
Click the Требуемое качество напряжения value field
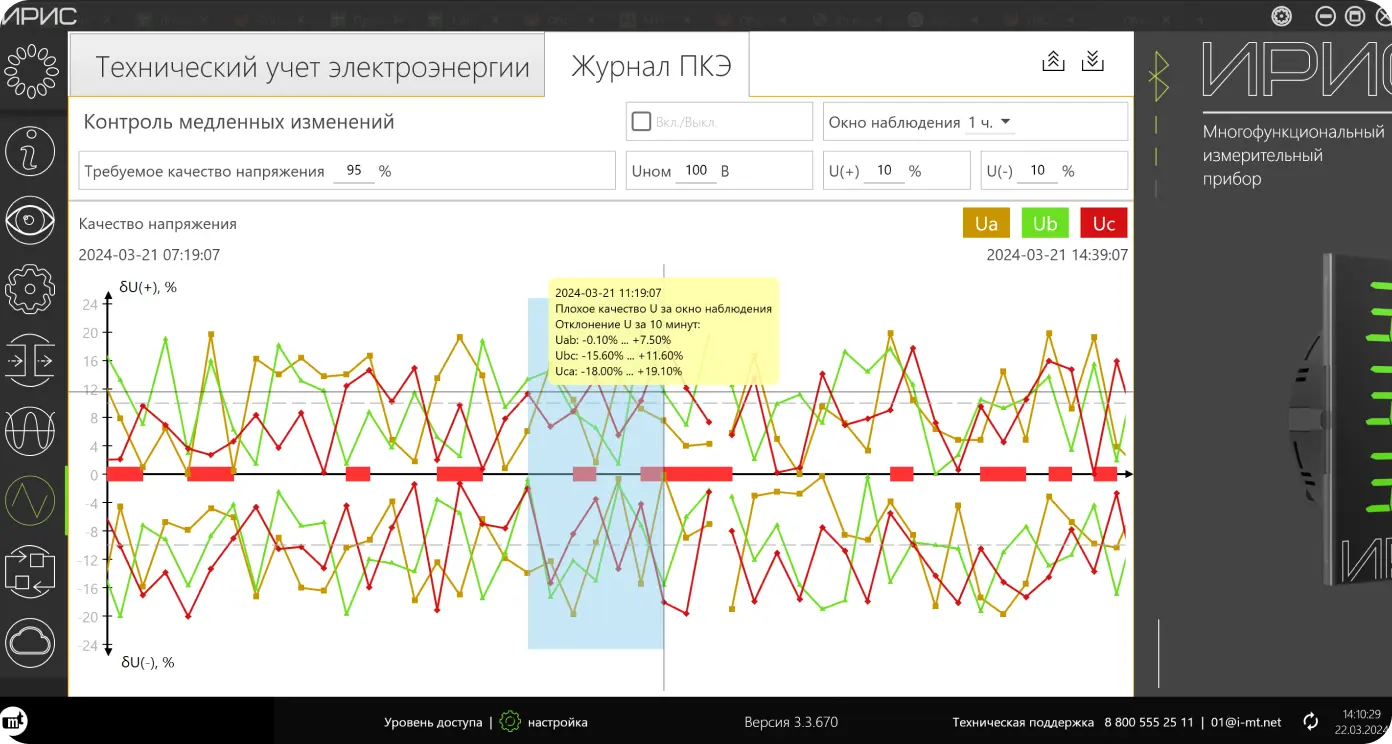click(354, 171)
